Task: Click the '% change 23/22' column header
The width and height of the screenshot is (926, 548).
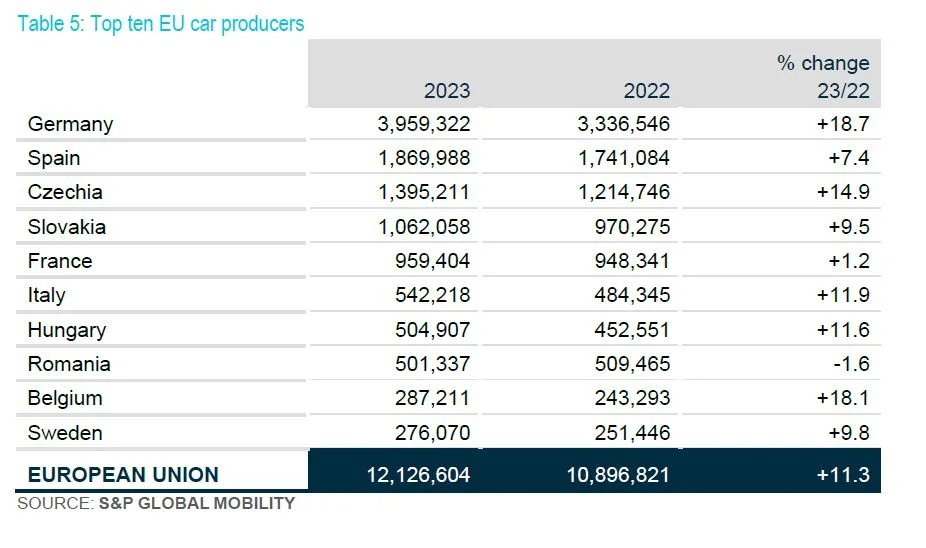Action: coord(823,77)
